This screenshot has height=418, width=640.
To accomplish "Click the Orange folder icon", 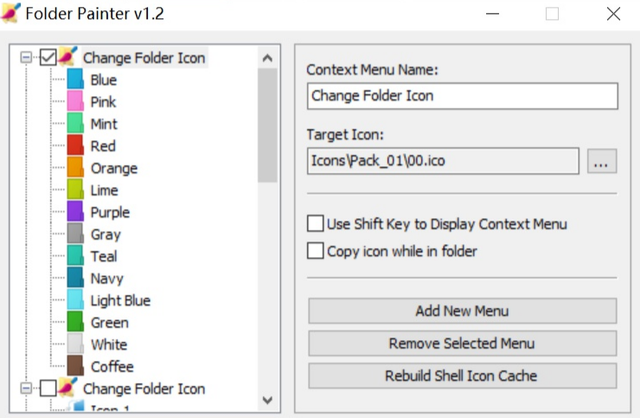I will click(76, 167).
